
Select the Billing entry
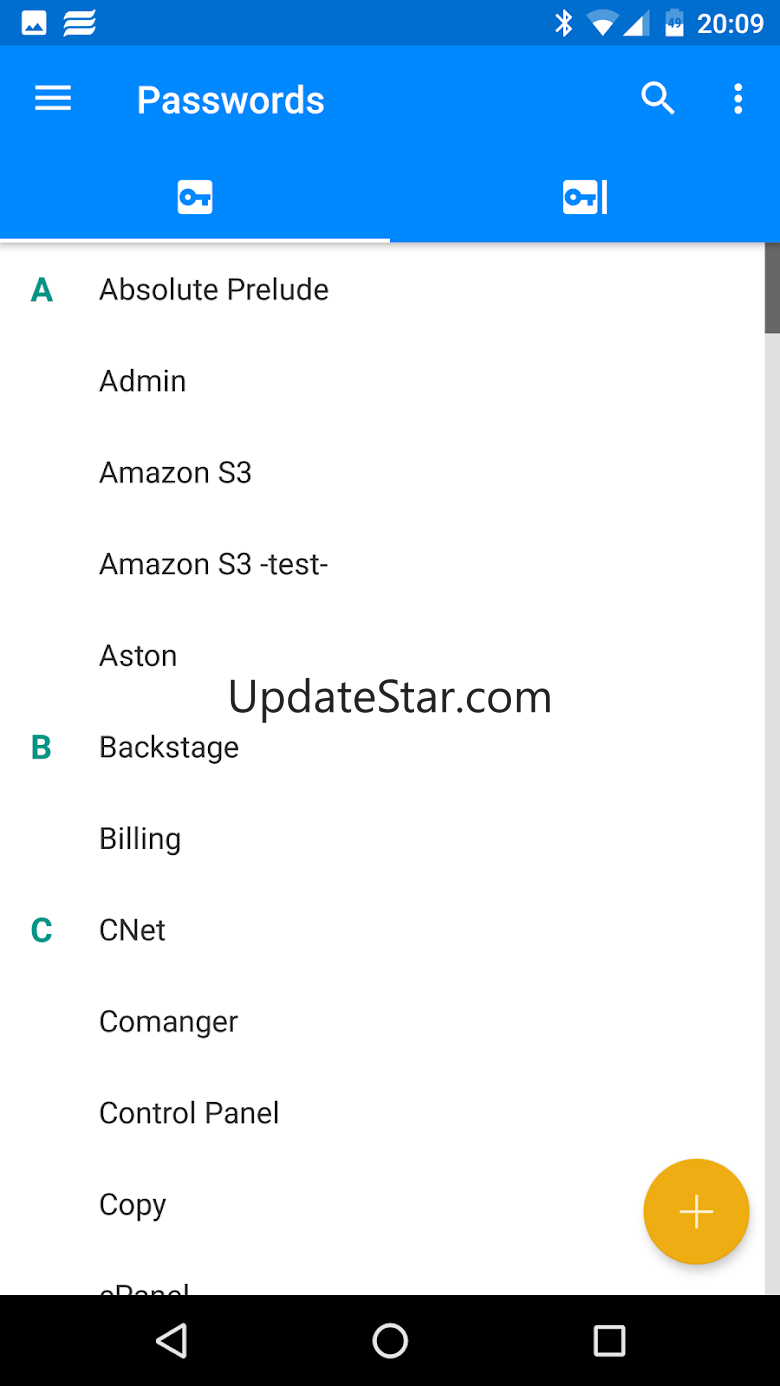click(382, 839)
